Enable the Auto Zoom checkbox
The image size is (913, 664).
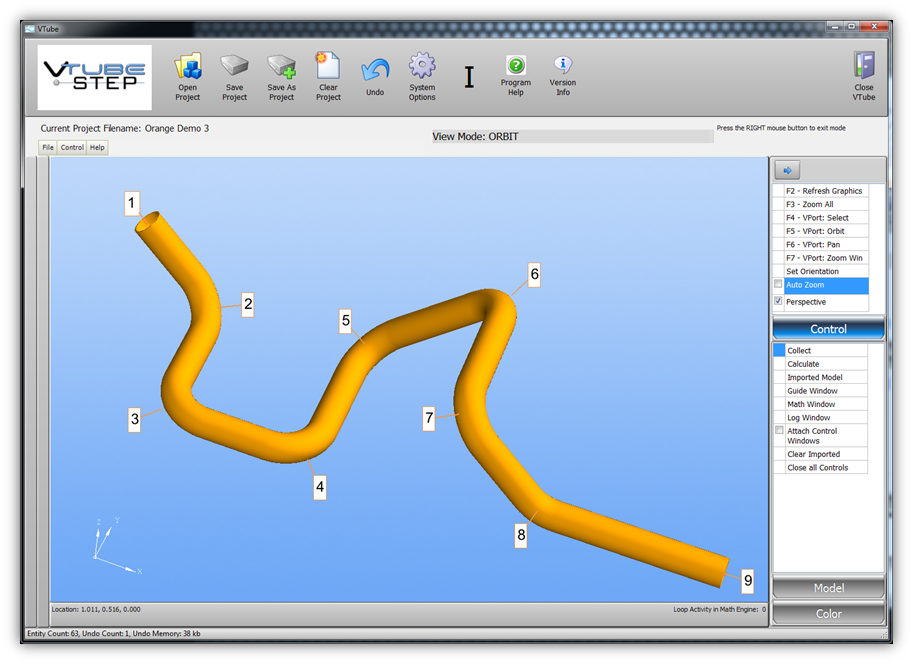point(779,285)
